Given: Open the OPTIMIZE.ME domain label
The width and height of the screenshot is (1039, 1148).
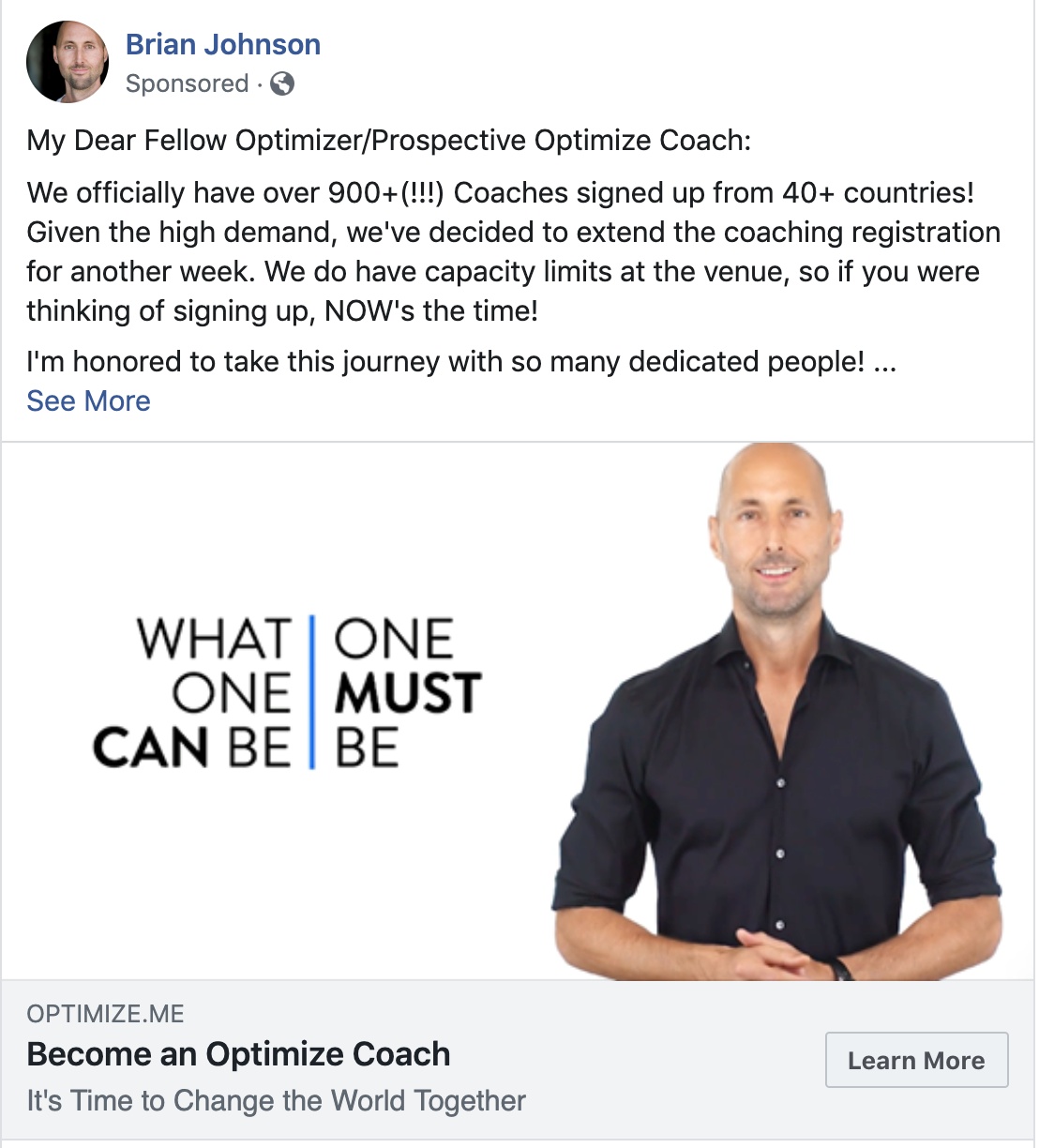Looking at the screenshot, I should point(105,1014).
